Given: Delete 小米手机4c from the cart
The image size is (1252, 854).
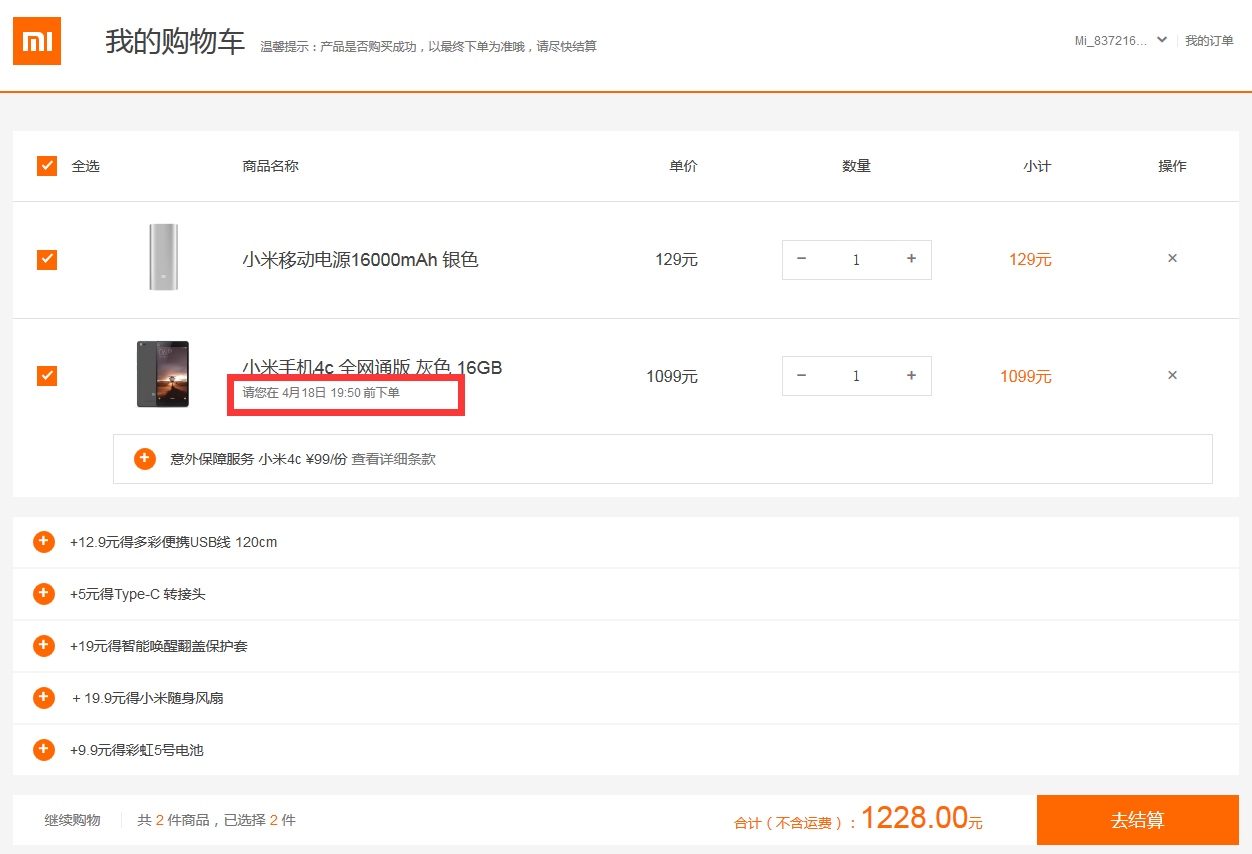Looking at the screenshot, I should 1172,376.
